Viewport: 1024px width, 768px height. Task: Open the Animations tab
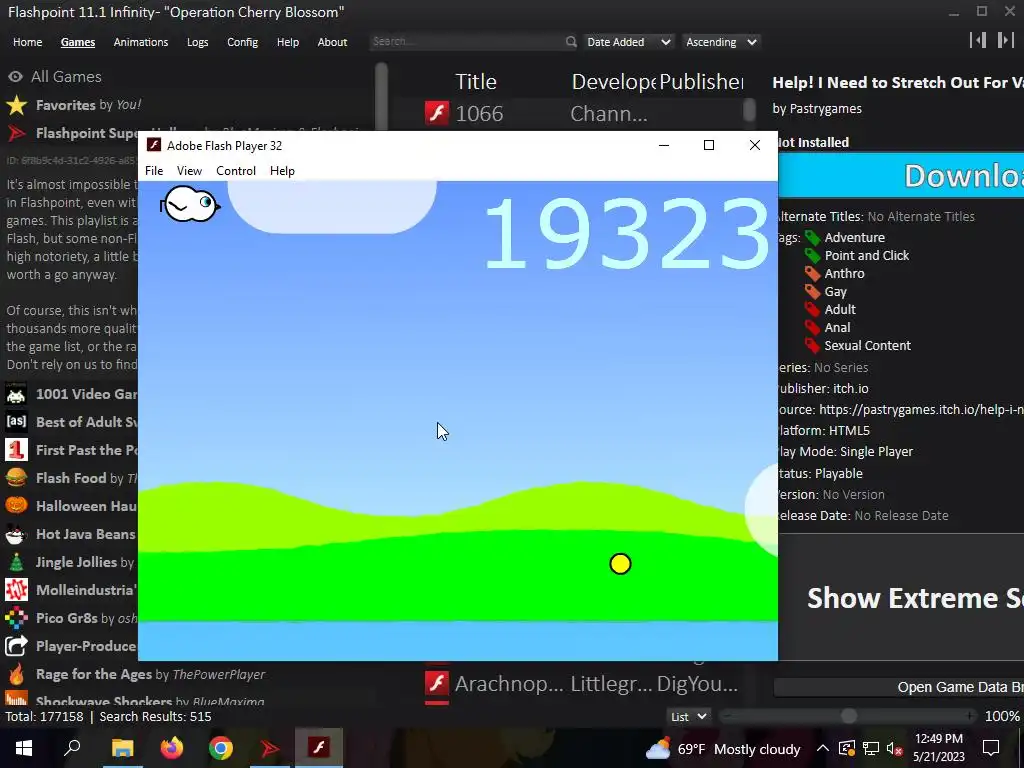[140, 42]
